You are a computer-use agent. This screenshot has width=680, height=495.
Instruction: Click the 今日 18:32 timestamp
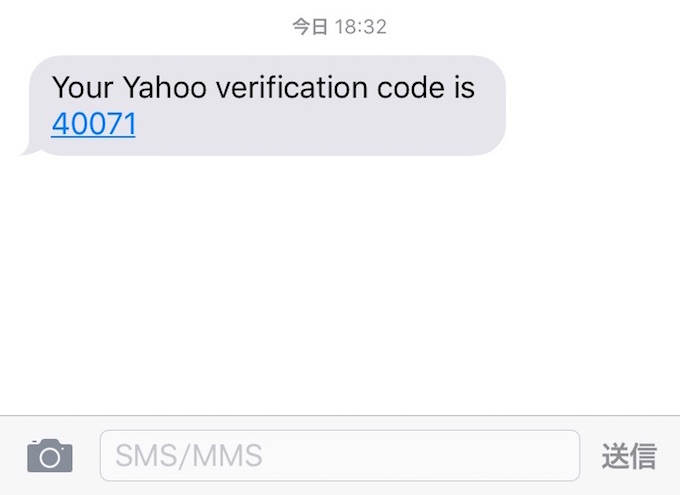339,26
